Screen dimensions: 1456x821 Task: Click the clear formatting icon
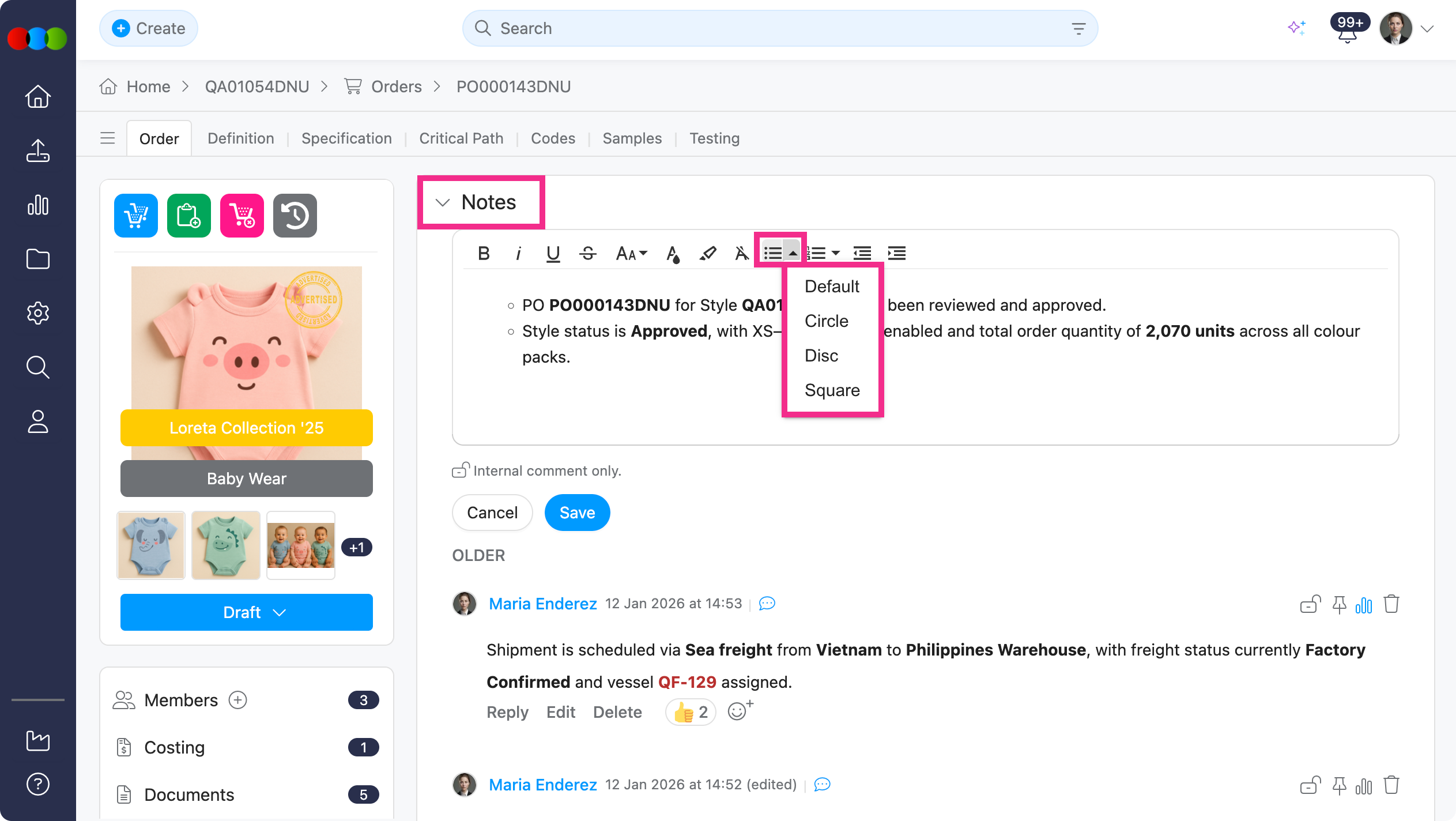[741, 253]
